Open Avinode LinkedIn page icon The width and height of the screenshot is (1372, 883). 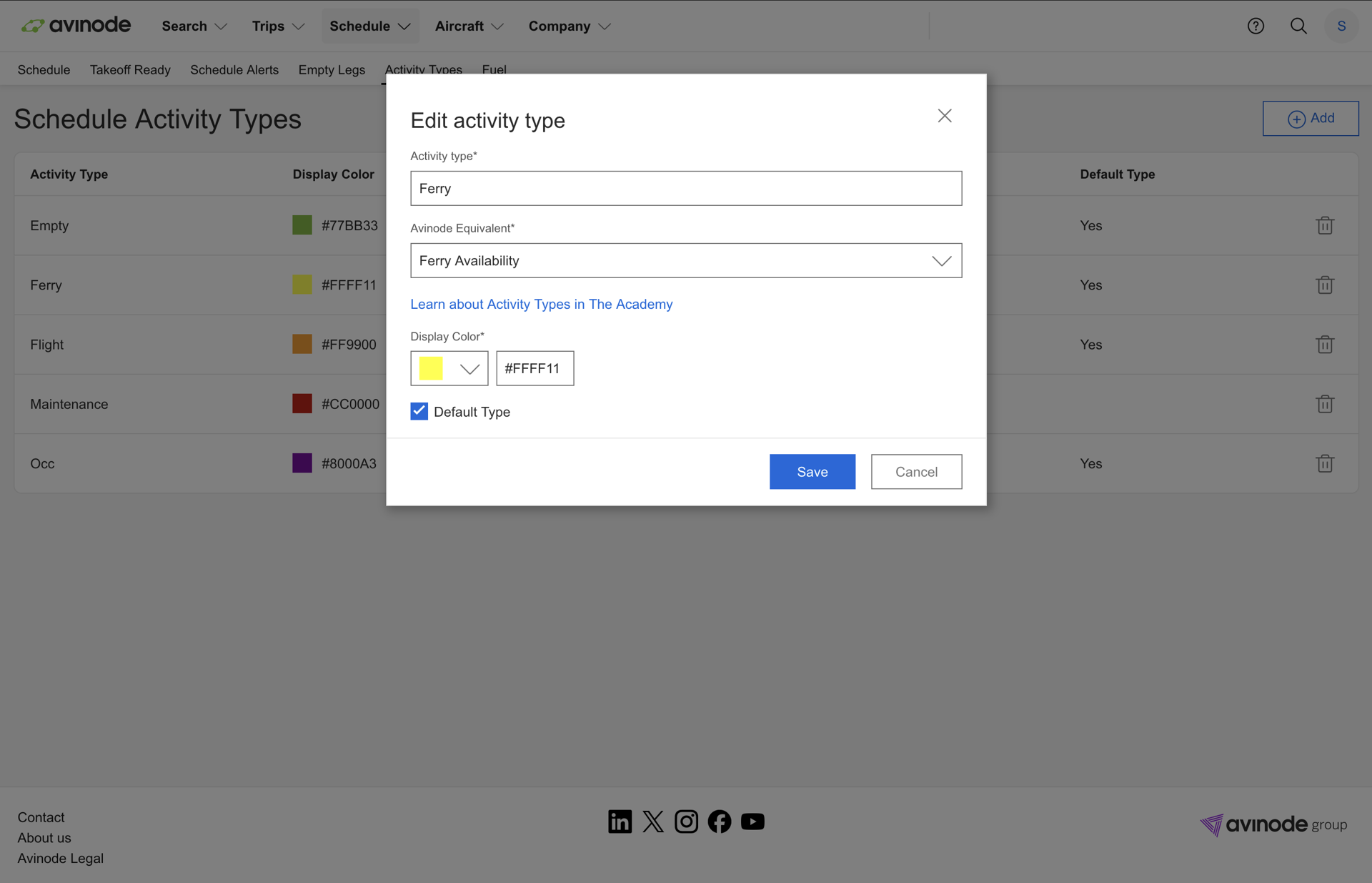(x=620, y=822)
